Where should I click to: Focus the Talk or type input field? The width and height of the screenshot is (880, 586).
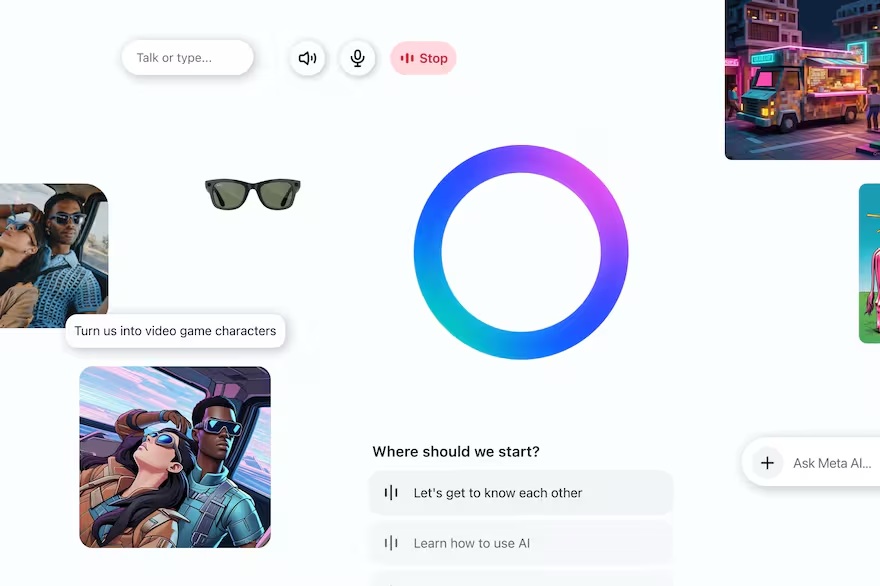(x=187, y=57)
